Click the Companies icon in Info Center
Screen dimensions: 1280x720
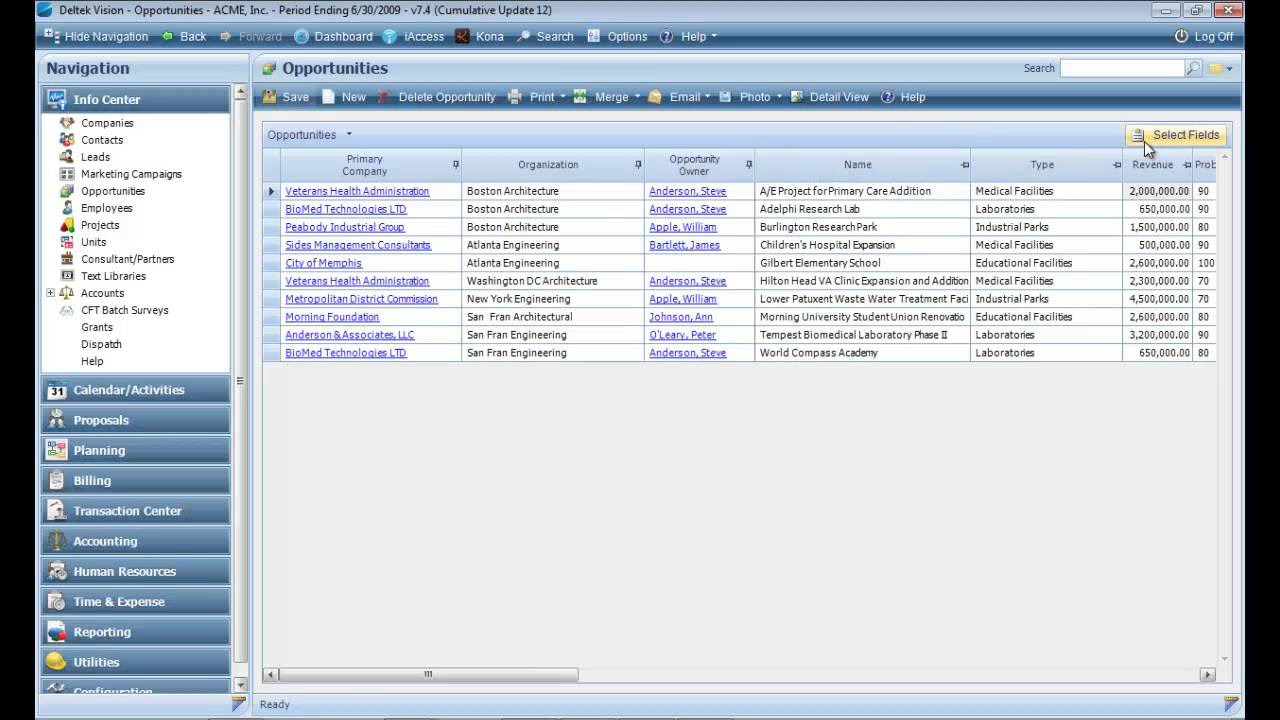tap(67, 123)
